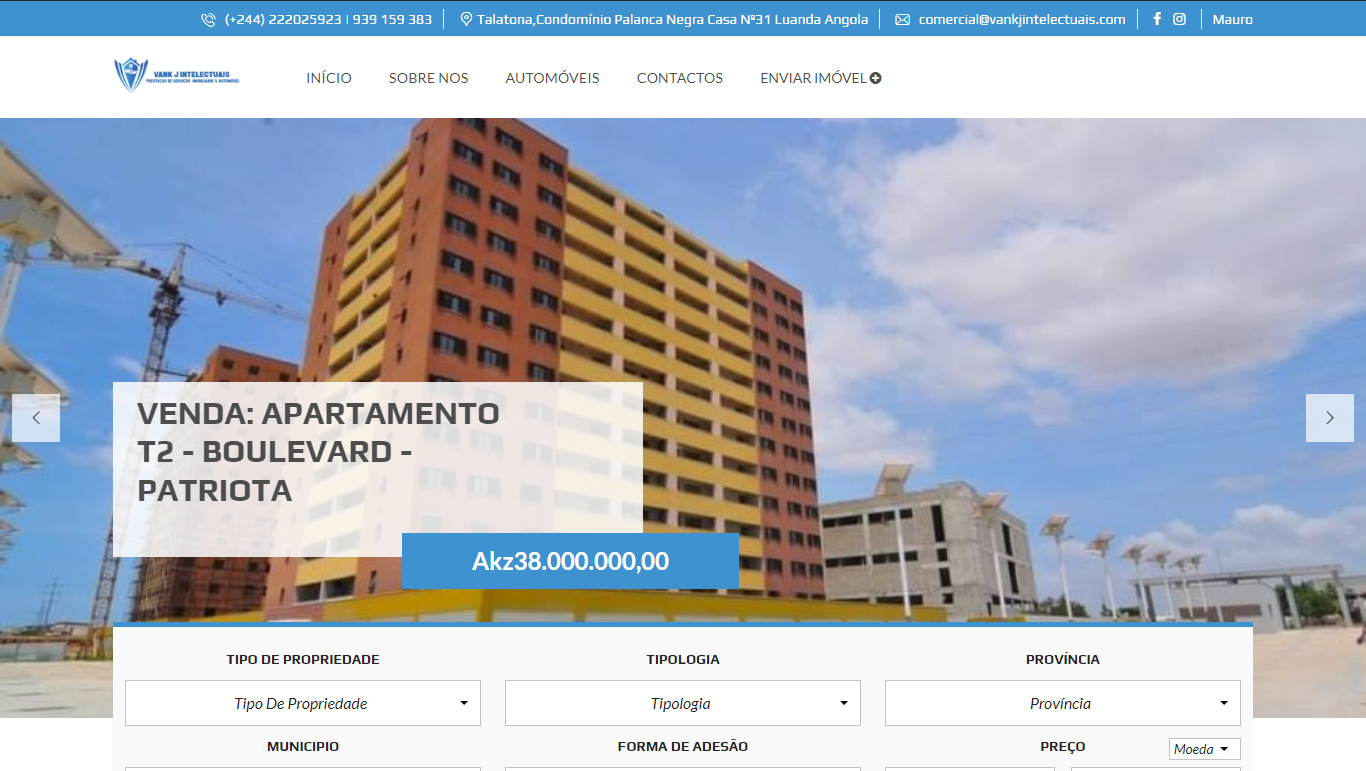
Task: Open the Início menu item
Action: pos(329,78)
